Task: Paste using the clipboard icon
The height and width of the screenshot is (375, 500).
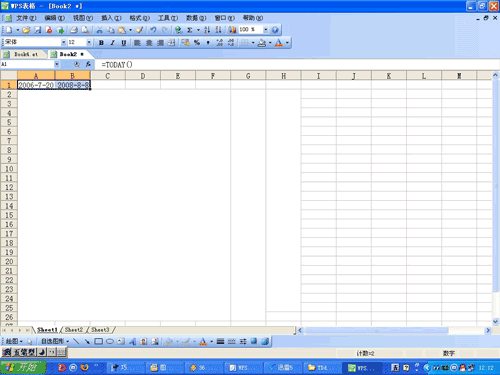Action: pyautogui.click(x=122, y=30)
